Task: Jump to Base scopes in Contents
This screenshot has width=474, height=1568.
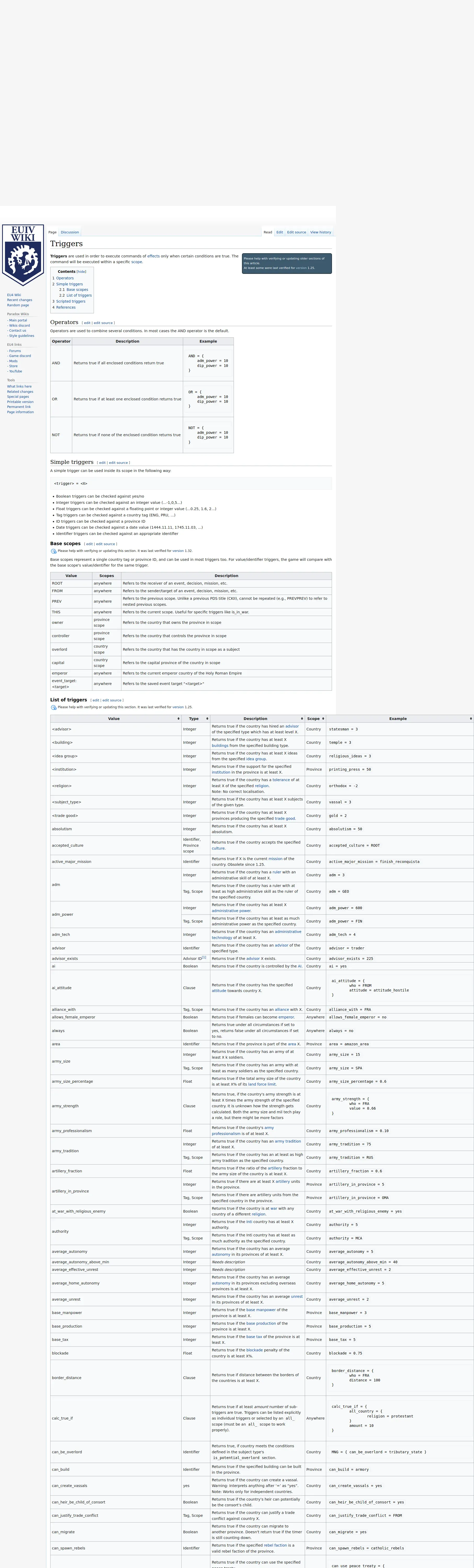Action: pyautogui.click(x=74, y=290)
